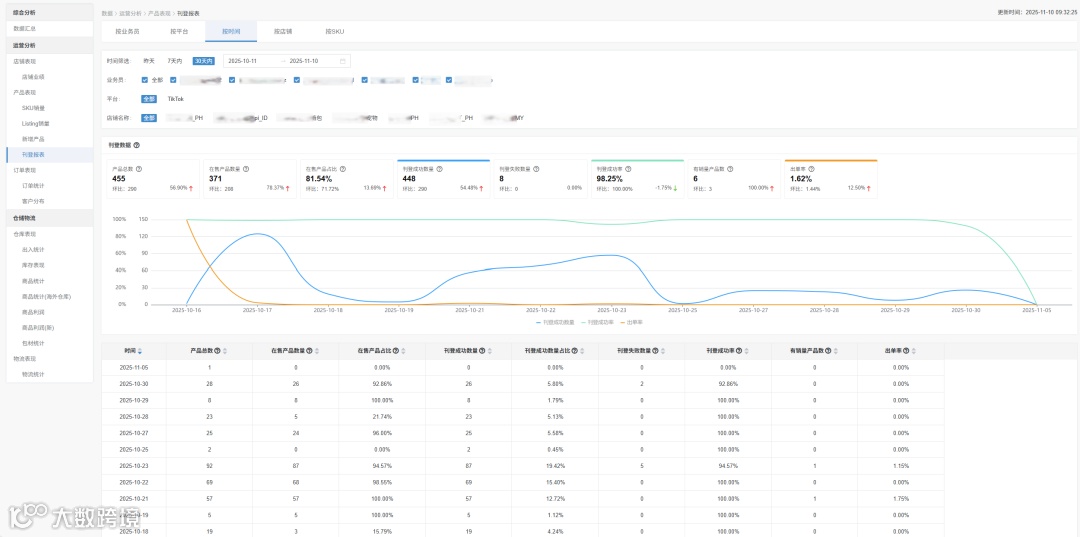This screenshot has height=537, width=1080.
Task: Select the 刊登成功数量 metric card
Action: (443, 179)
